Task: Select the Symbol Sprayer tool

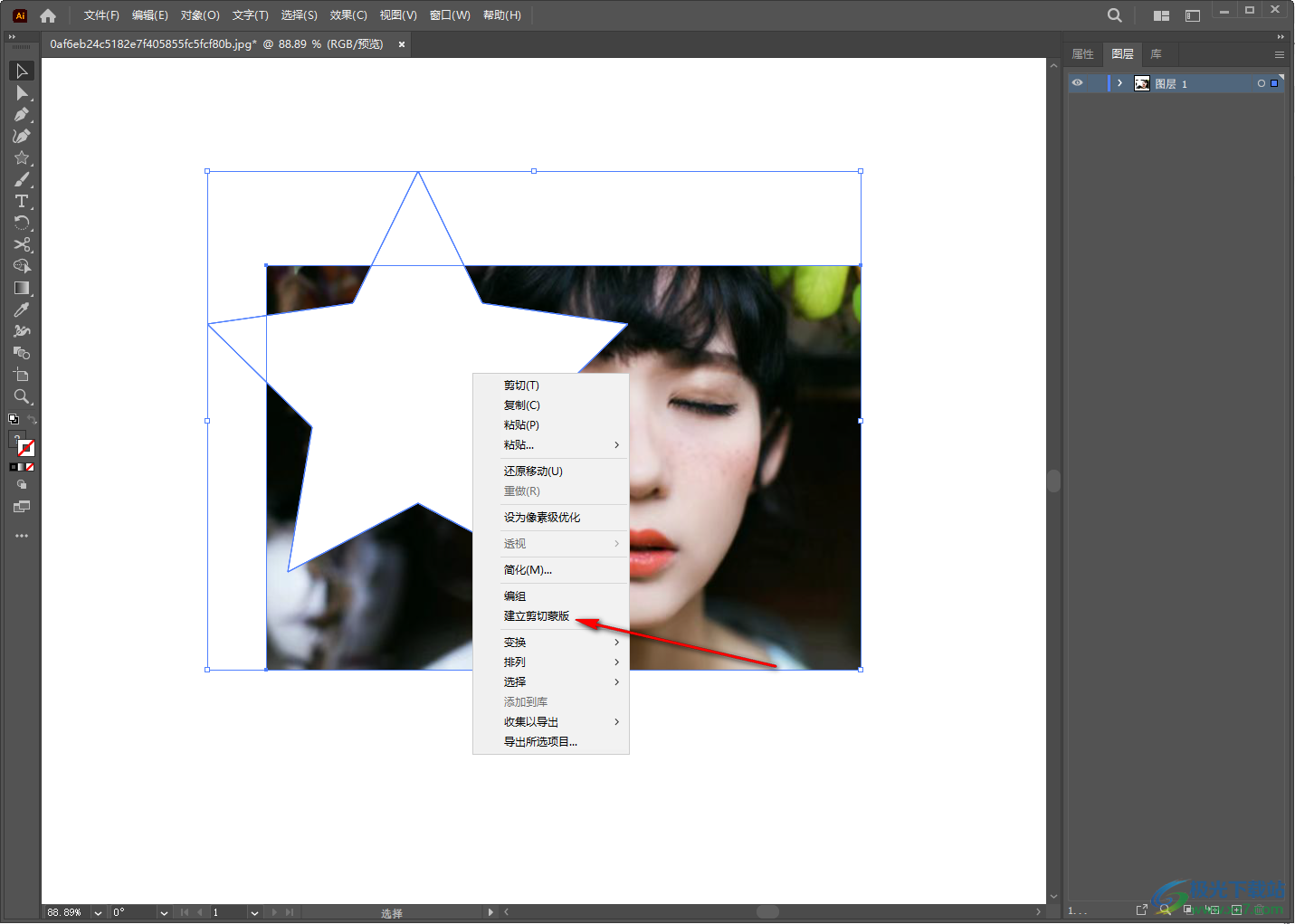Action: coord(22,331)
